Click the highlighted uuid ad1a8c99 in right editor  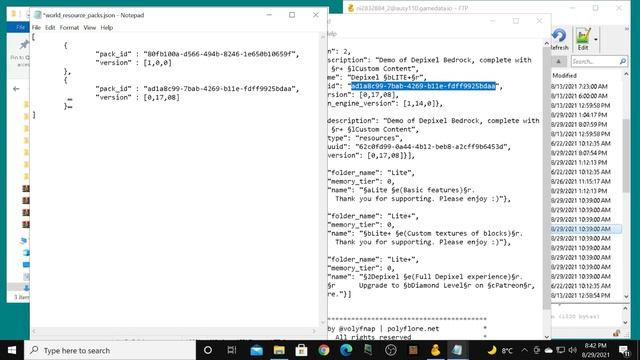[x=423, y=86]
